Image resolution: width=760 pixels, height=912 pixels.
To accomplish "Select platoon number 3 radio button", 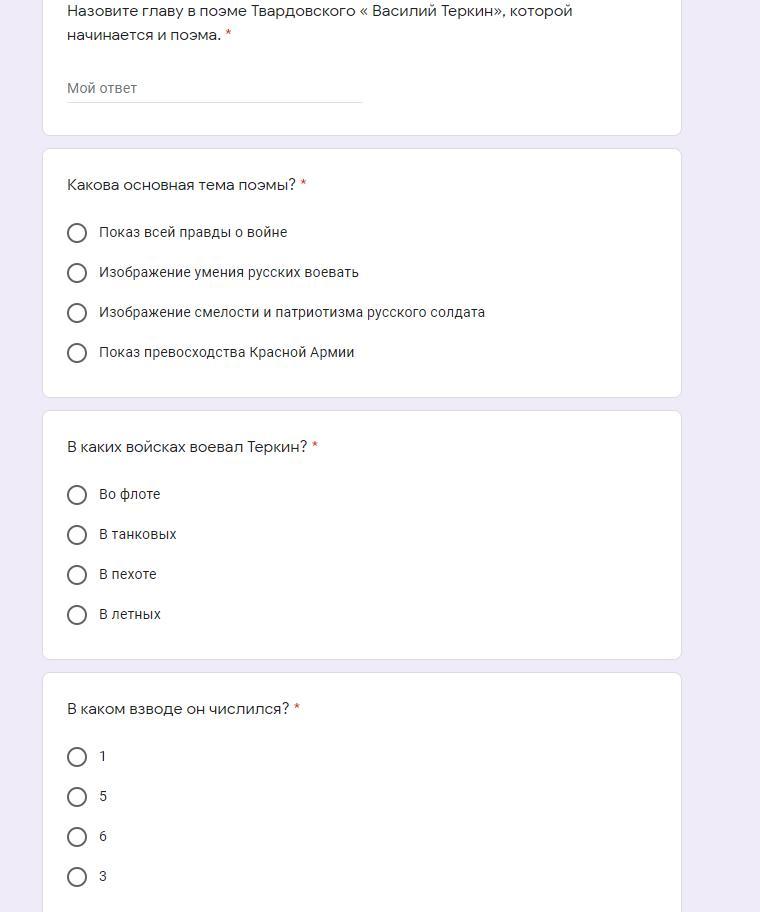I will click(77, 877).
